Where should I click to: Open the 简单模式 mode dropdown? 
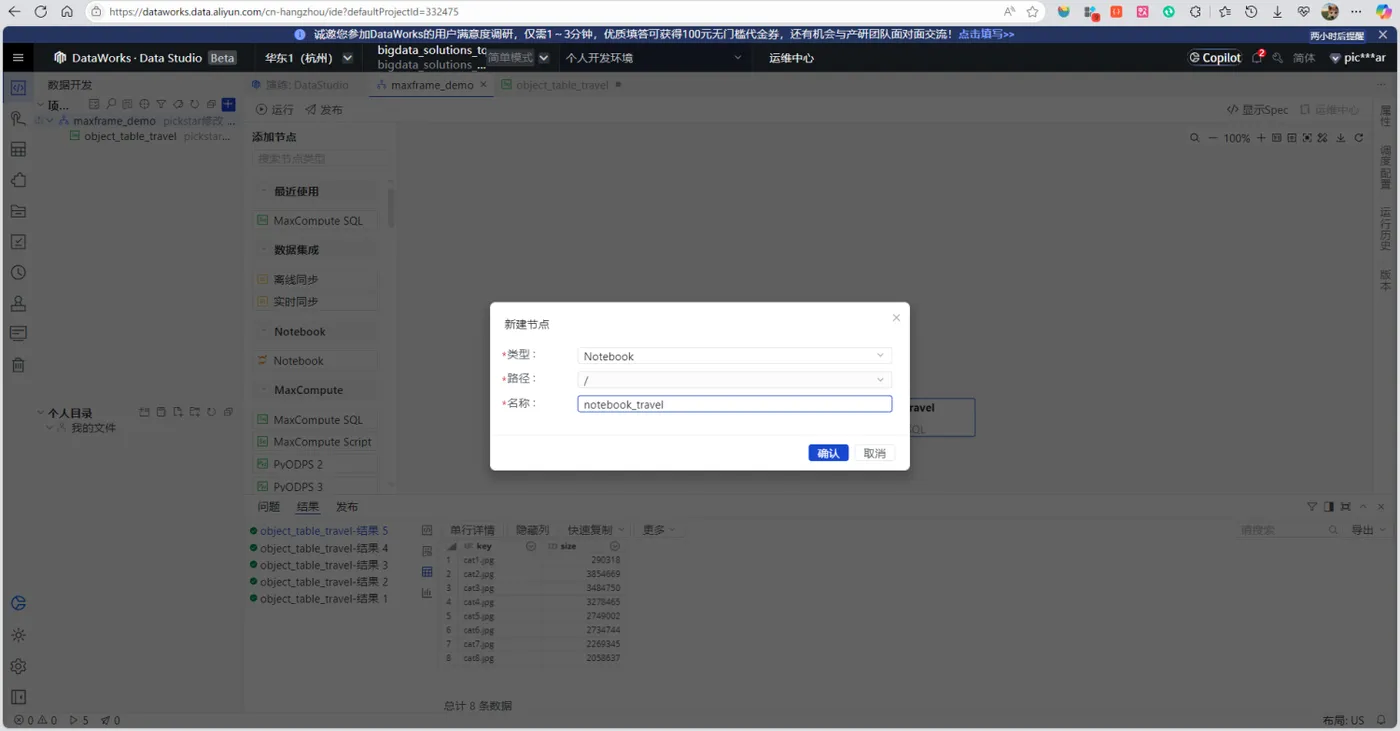coord(518,58)
